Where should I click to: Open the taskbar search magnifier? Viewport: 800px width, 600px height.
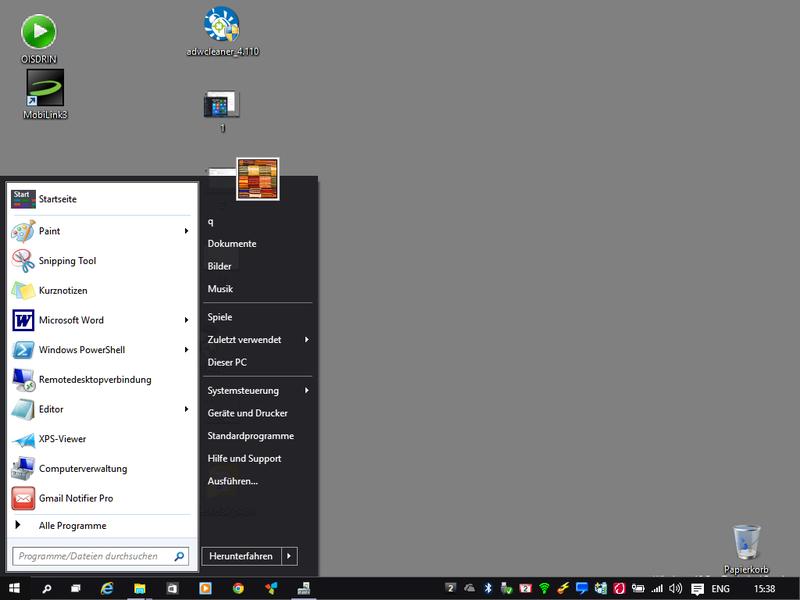[46, 588]
